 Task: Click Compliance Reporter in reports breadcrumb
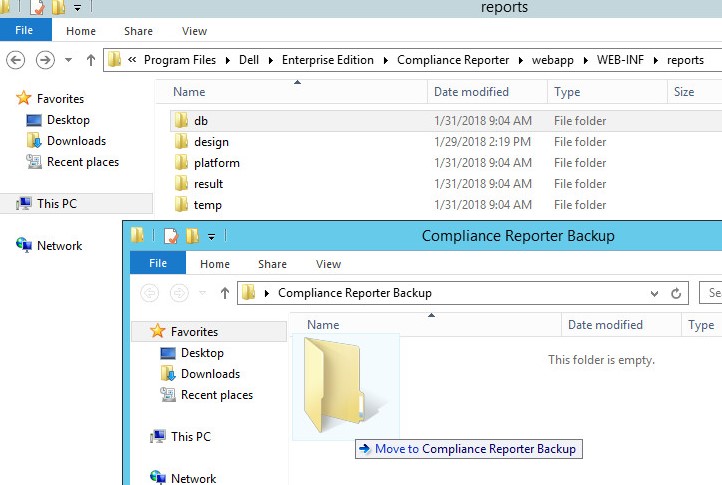[453, 60]
